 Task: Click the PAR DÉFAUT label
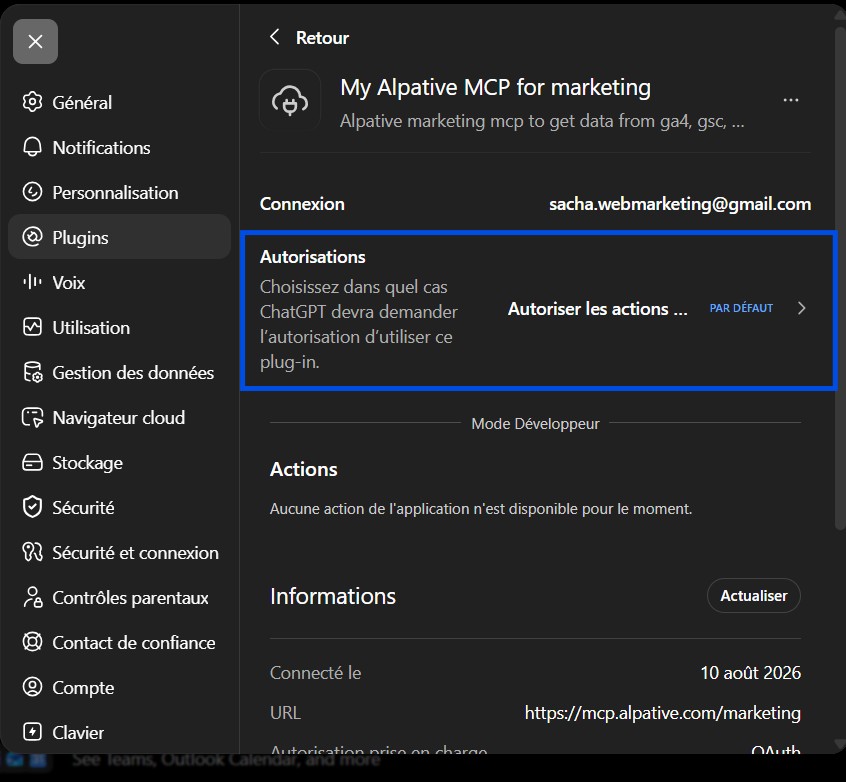(741, 308)
